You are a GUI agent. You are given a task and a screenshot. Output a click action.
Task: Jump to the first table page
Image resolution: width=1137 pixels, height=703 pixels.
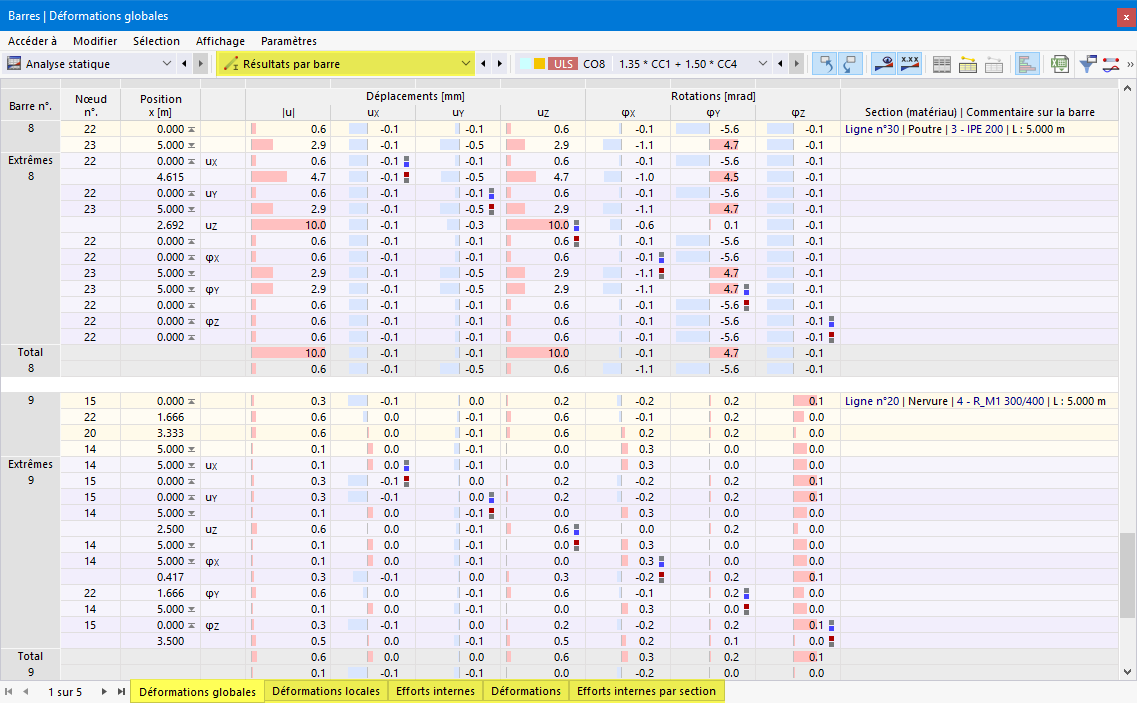(x=9, y=692)
